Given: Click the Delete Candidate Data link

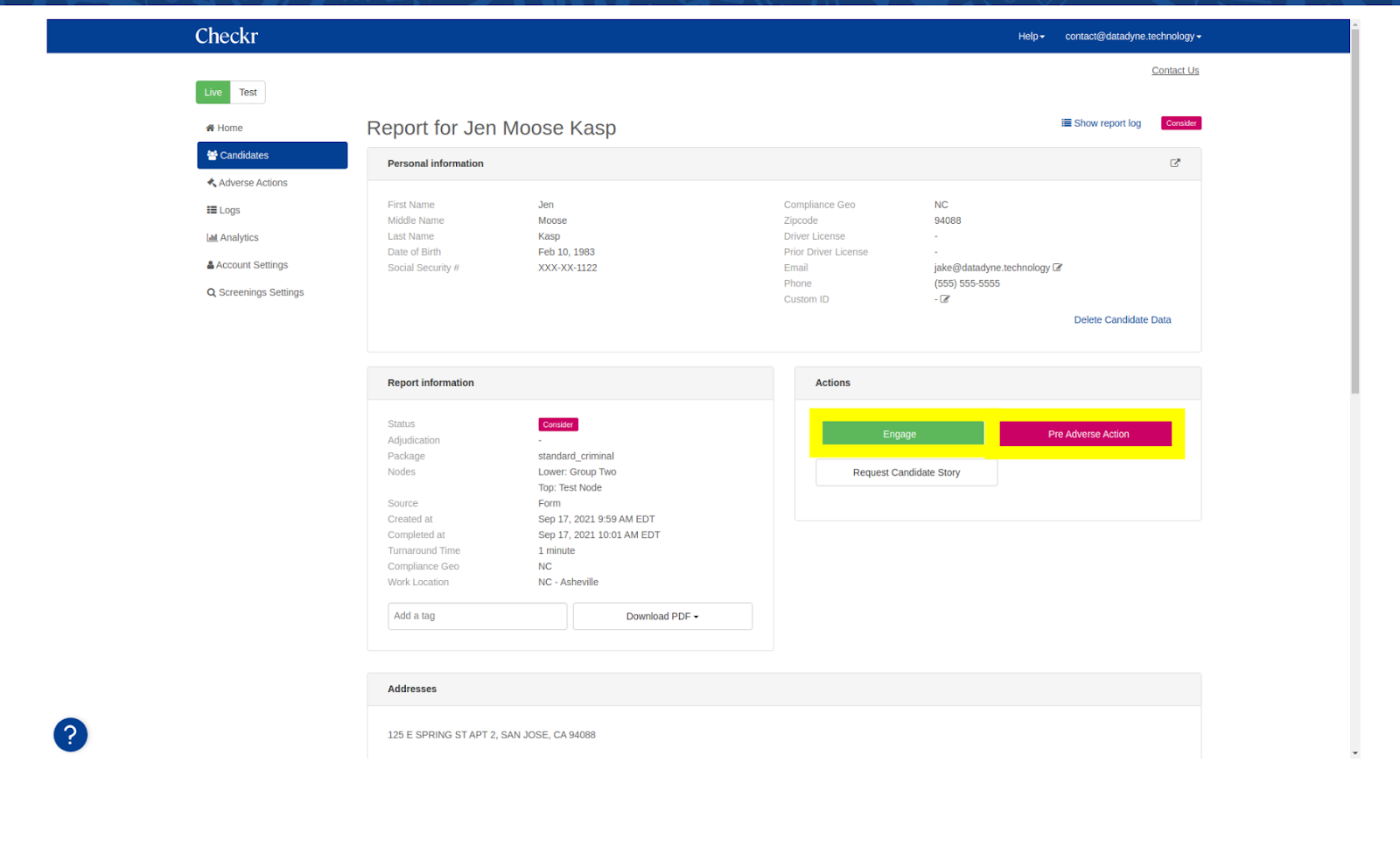Looking at the screenshot, I should click(x=1122, y=320).
